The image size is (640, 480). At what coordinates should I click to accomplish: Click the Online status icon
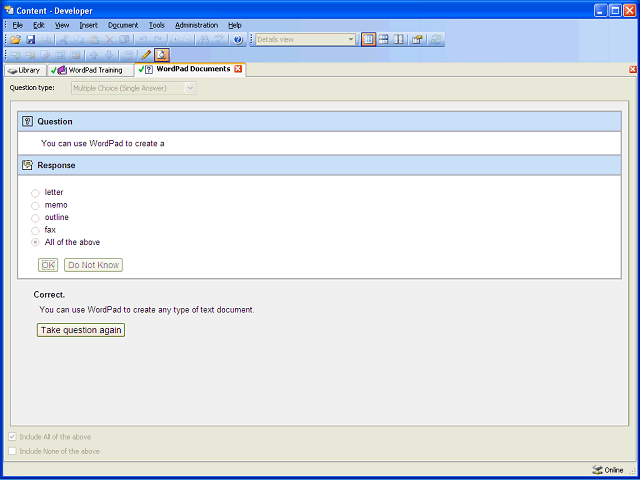click(597, 470)
